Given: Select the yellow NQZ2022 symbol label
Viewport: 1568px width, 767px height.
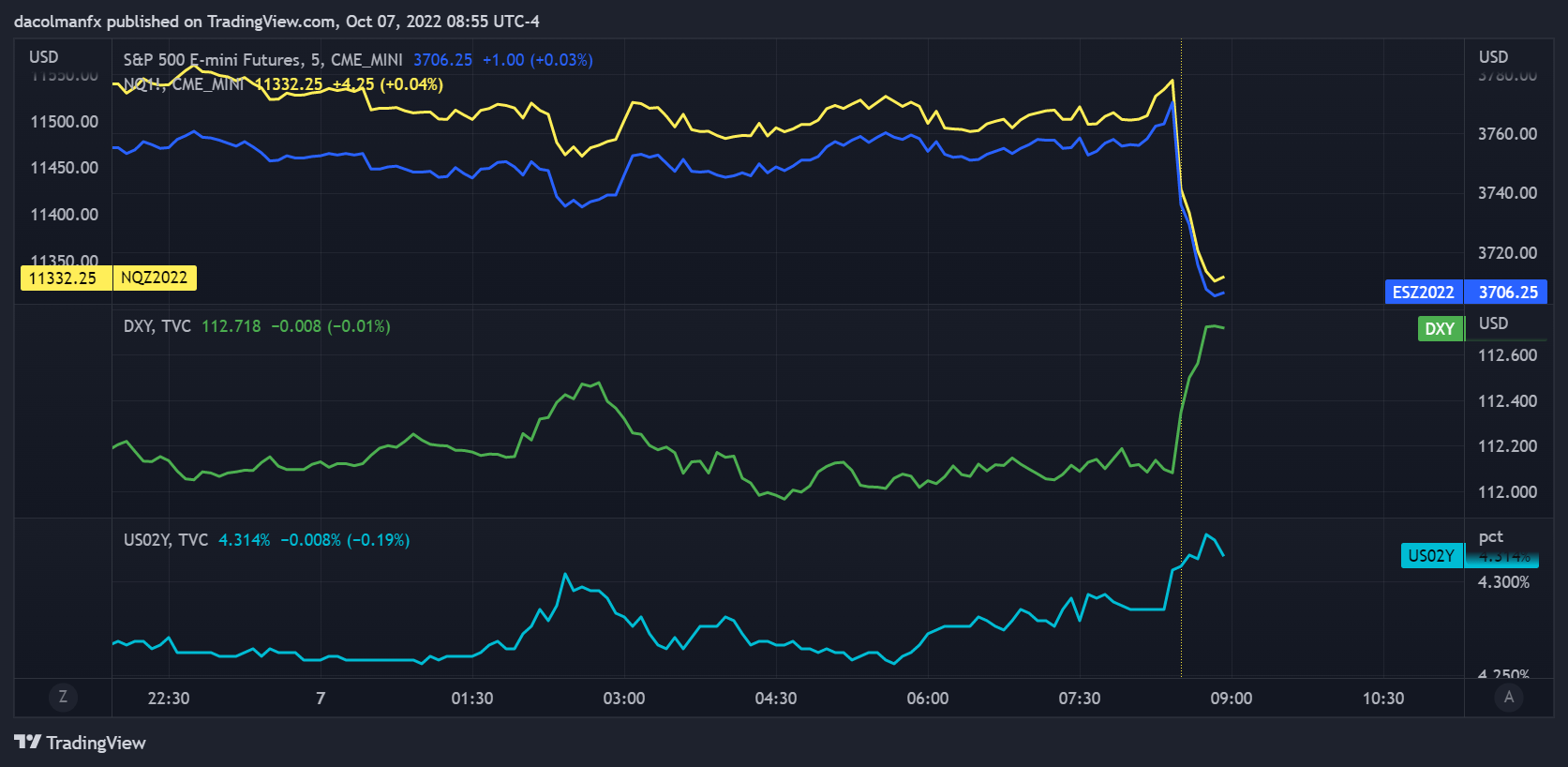Looking at the screenshot, I should pyautogui.click(x=155, y=278).
